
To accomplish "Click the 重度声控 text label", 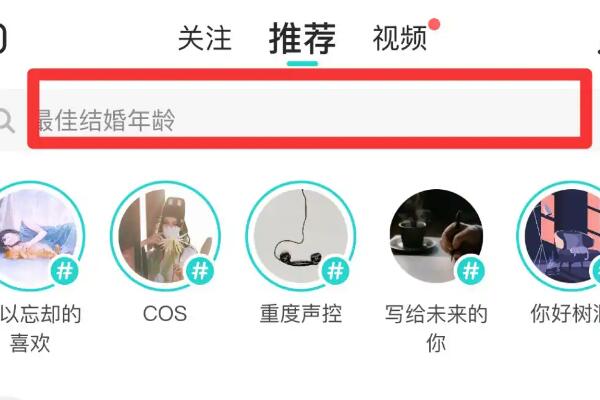I will pos(301,314).
